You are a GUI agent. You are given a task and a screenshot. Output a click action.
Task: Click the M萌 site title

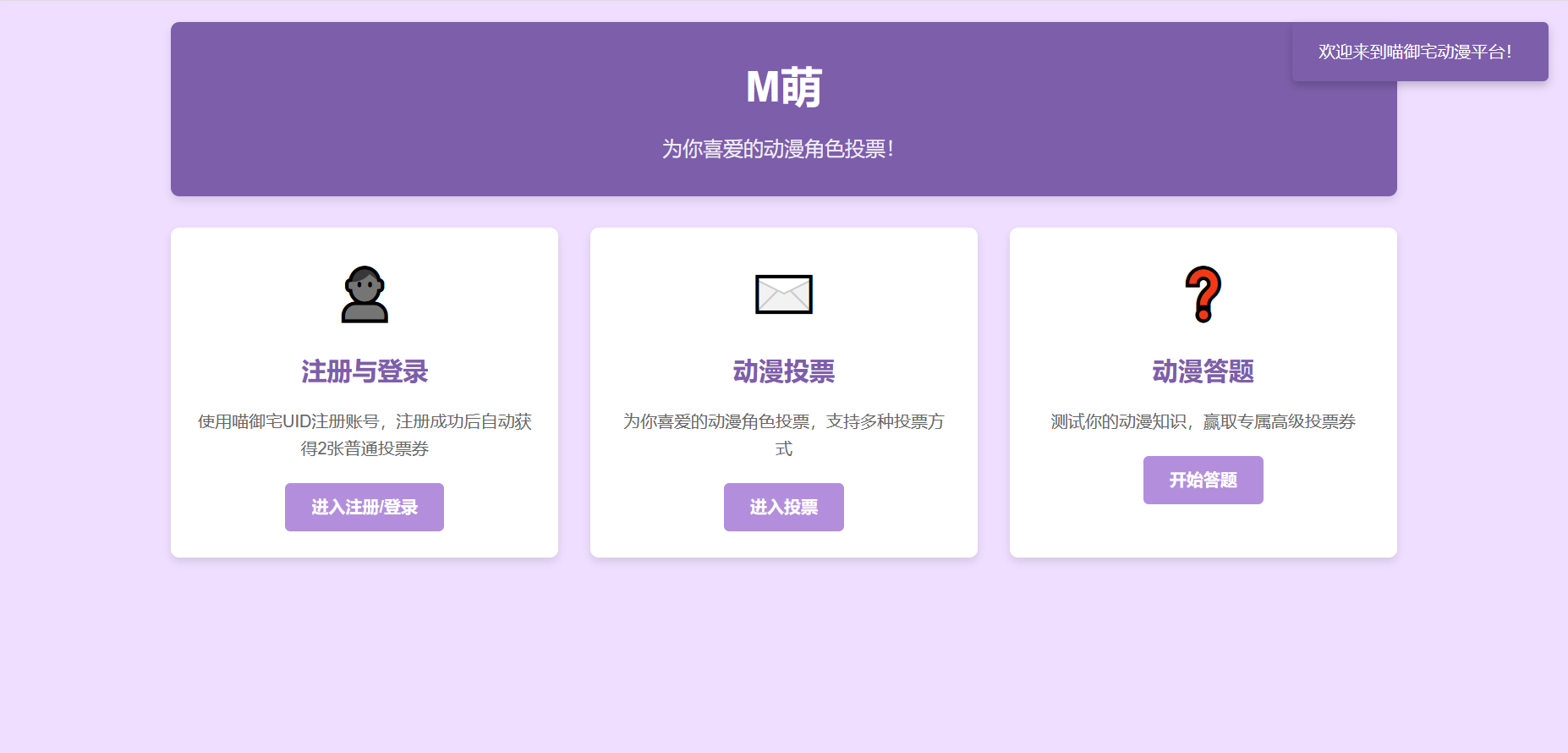[x=783, y=87]
